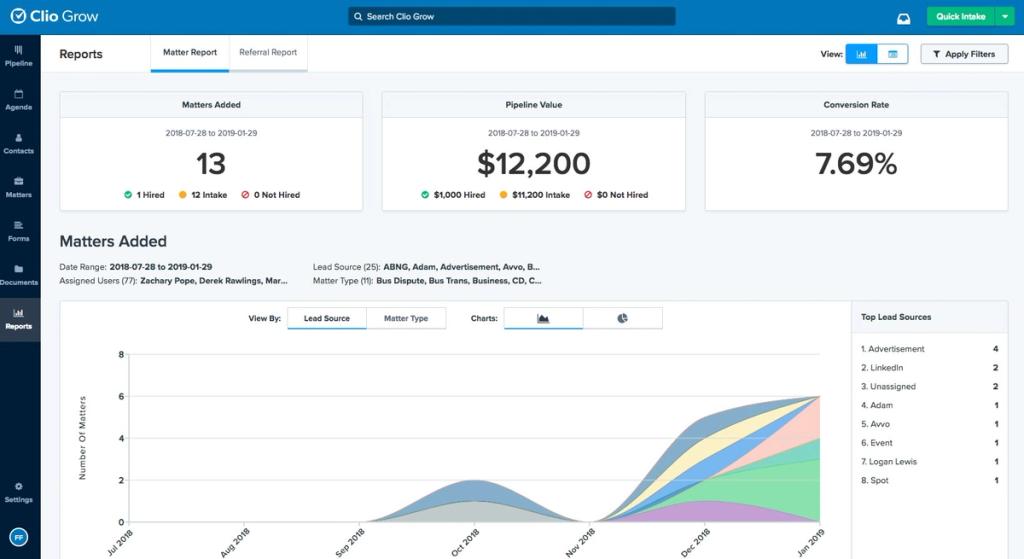Screen dimensions: 1024x559
Task: Open Contacts from the sidebar
Action: [x=19, y=144]
